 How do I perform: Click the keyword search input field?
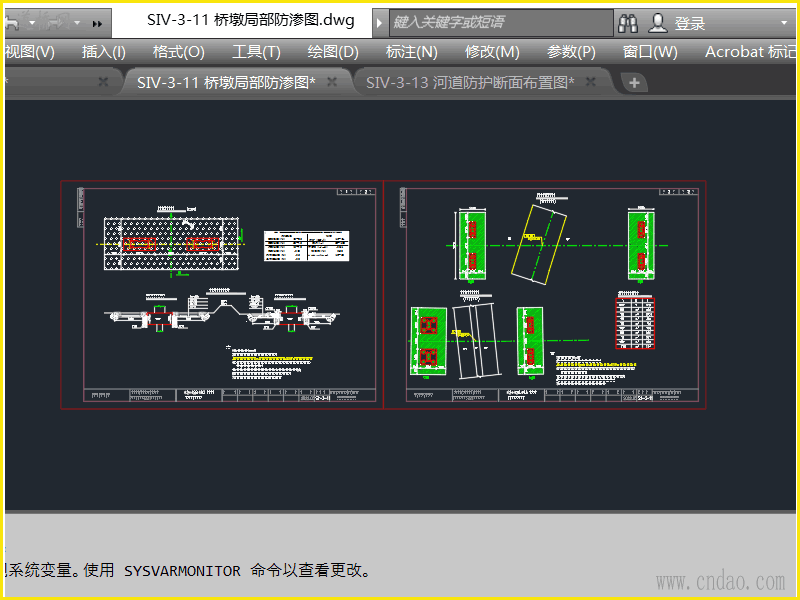click(501, 22)
